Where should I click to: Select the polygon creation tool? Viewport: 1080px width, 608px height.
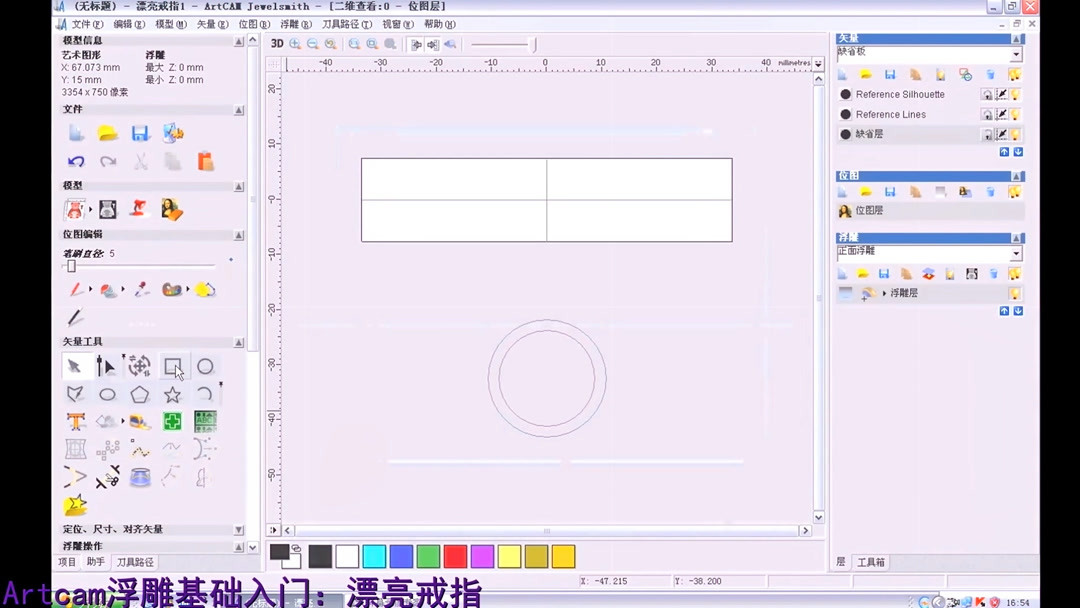(139, 393)
